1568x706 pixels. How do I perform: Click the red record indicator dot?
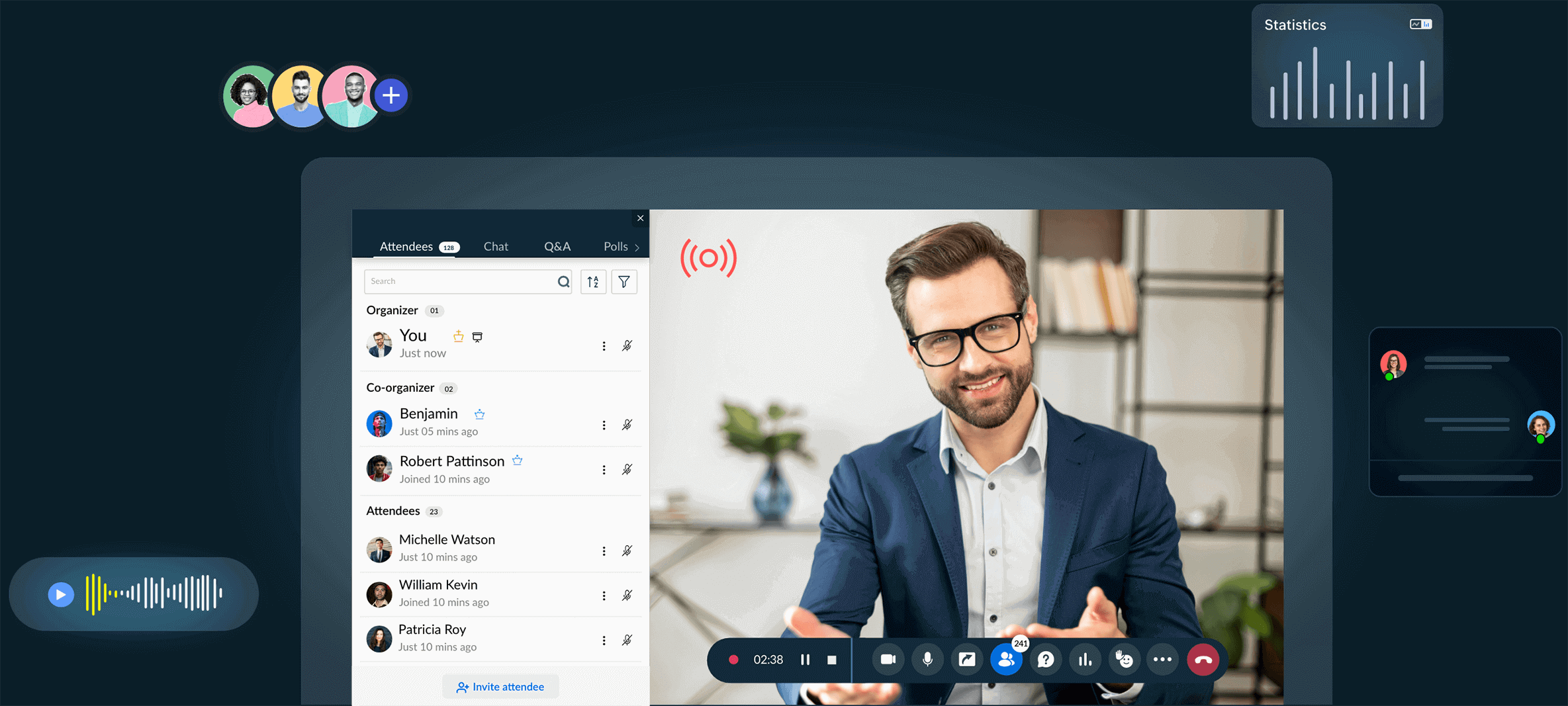tap(733, 660)
